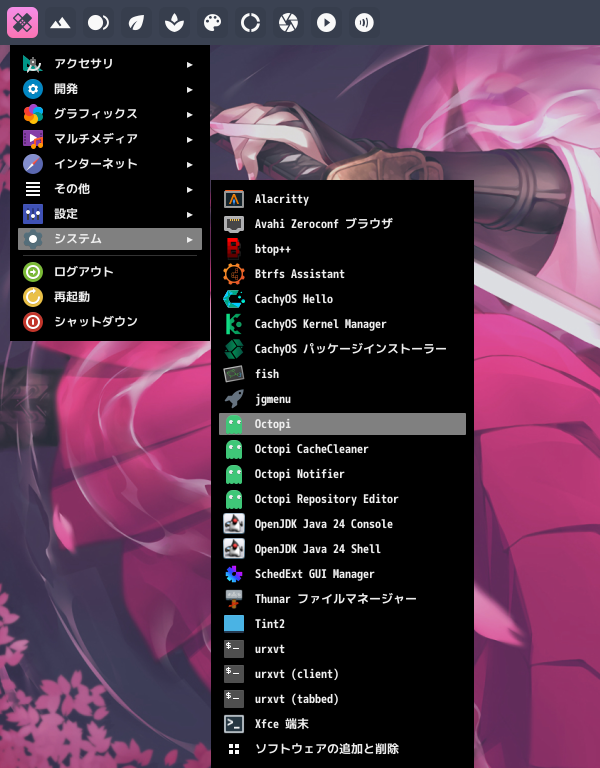Click the green logout icon
Viewport: 600px width, 768px height.
point(33,272)
